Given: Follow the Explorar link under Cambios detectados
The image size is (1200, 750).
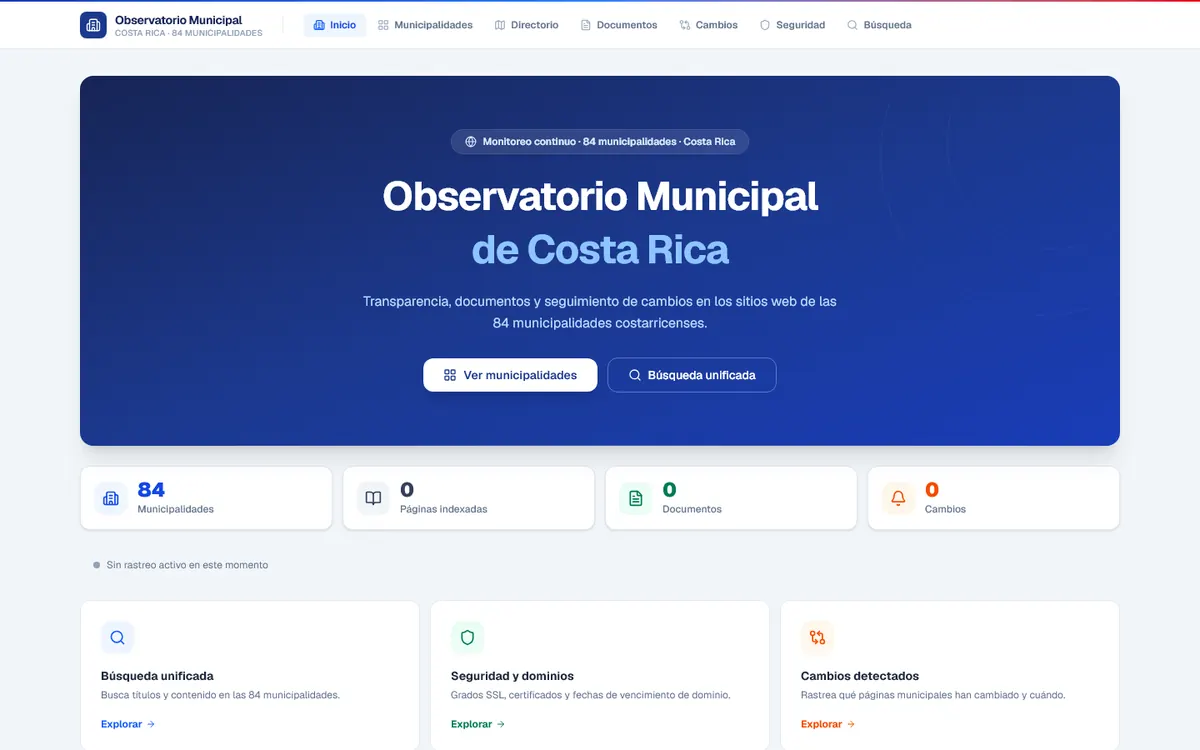Looking at the screenshot, I should tap(828, 724).
